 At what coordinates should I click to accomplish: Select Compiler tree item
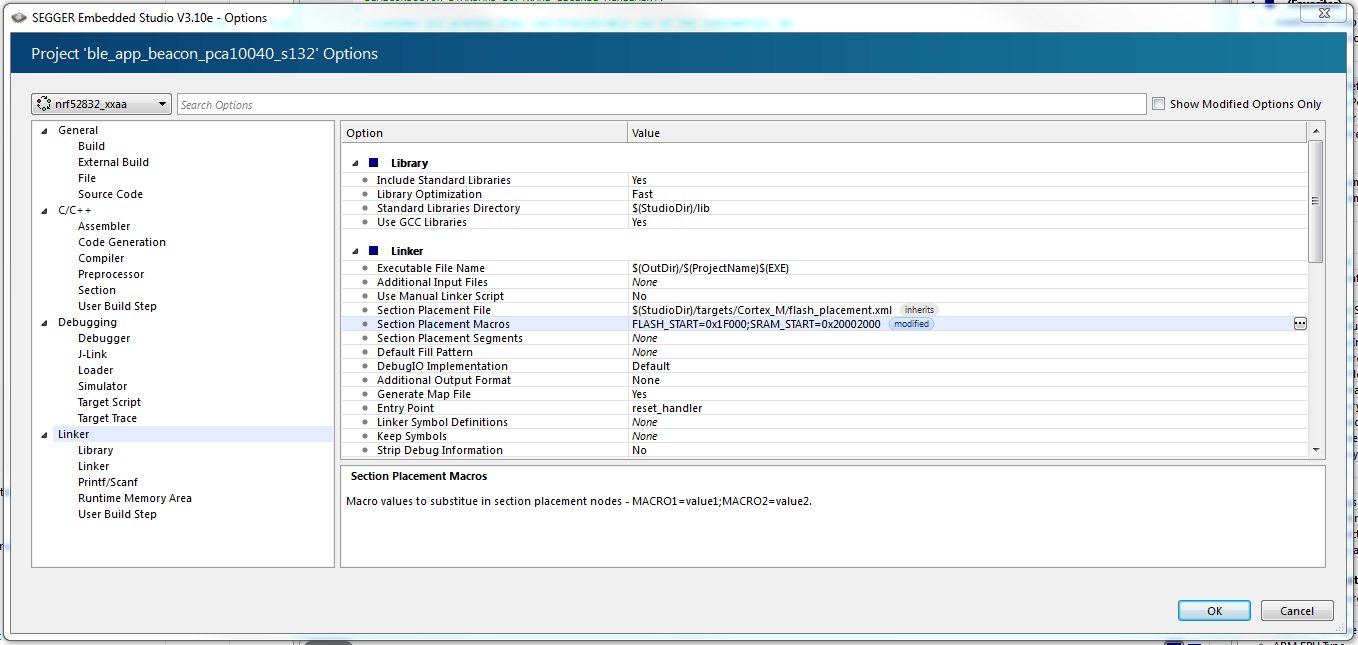tap(101, 258)
